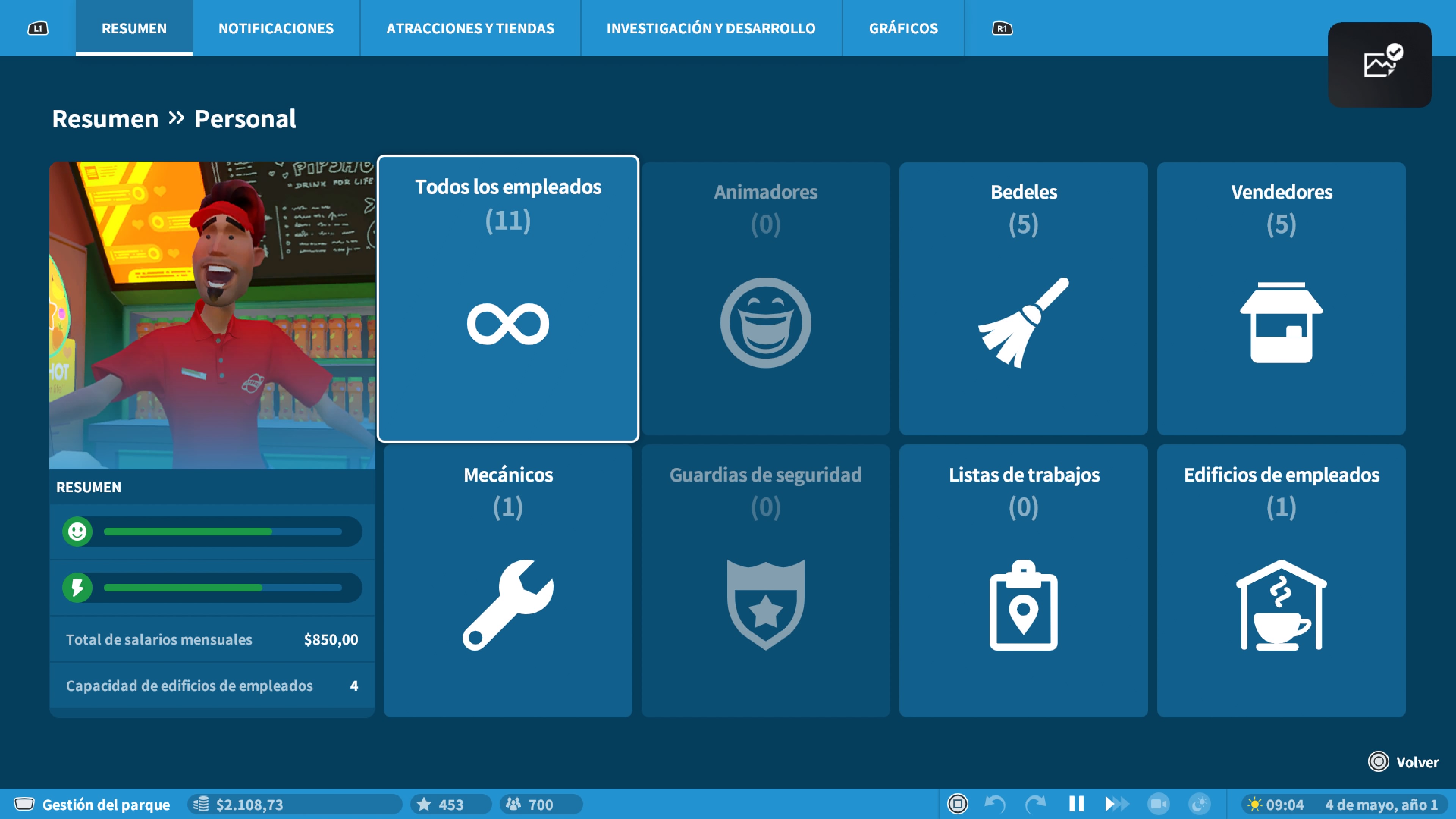The width and height of the screenshot is (1456, 819).
Task: Toggle the day-night cycle icon
Action: pos(1199,804)
